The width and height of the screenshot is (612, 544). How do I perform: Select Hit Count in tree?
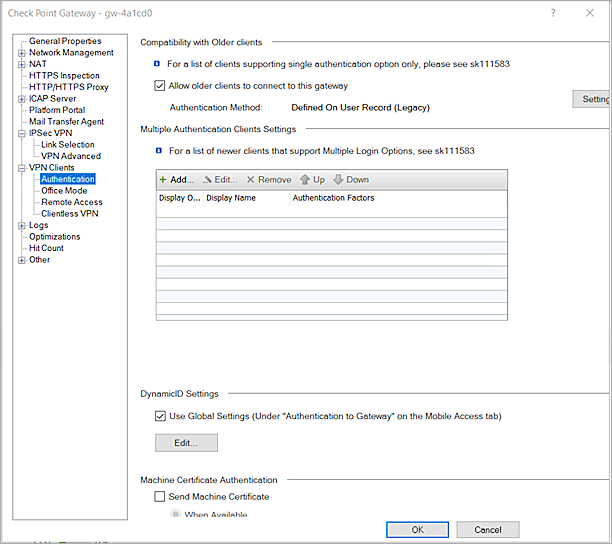pyautogui.click(x=46, y=248)
